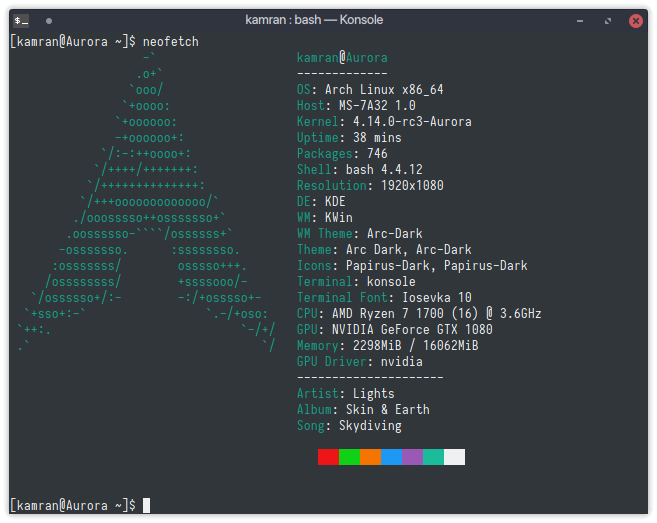Click the Theme line 'Arc Dark, Arc-Dark'
The image size is (657, 523).
[x=409, y=249]
